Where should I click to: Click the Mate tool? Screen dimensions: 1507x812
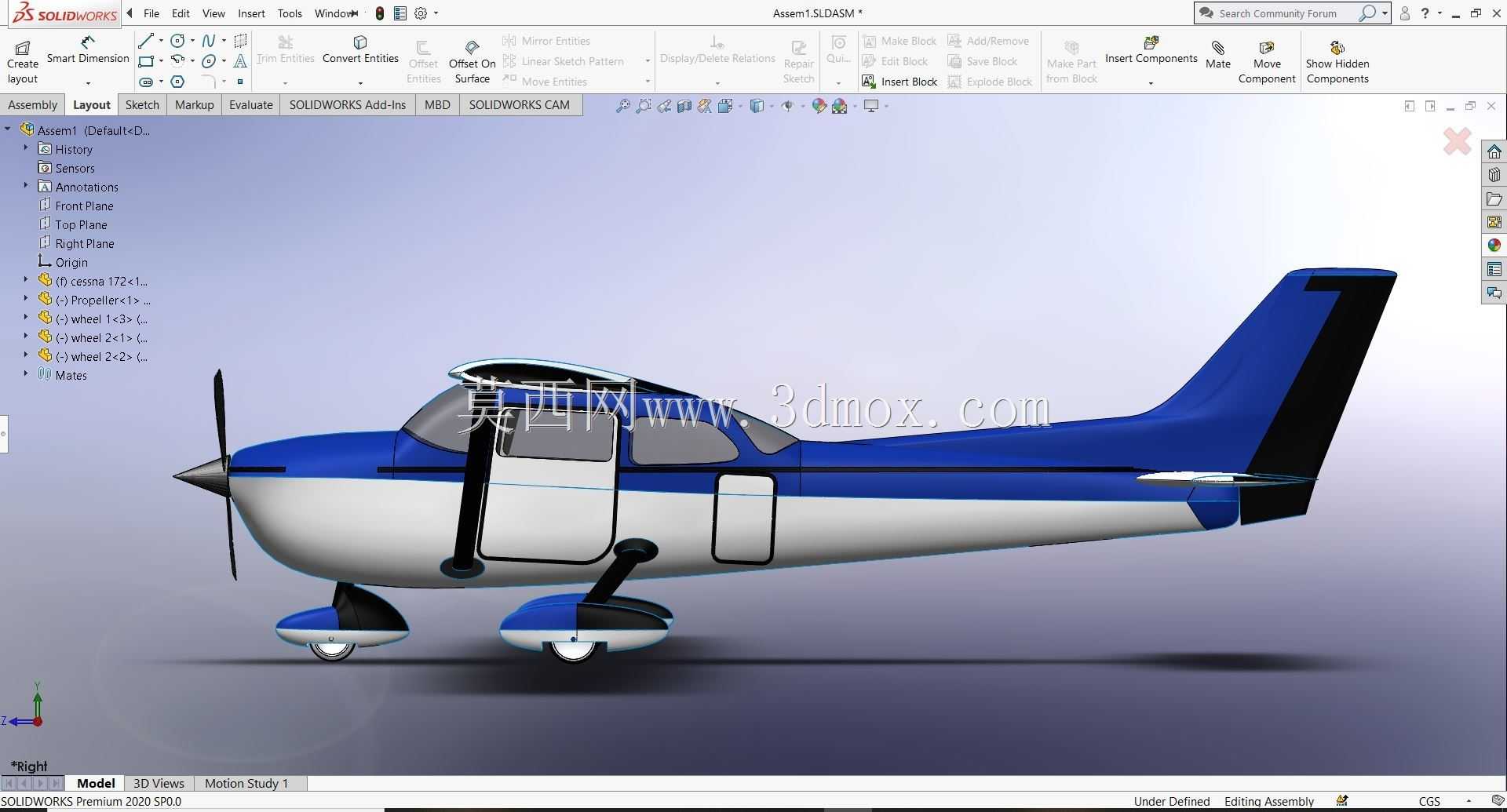point(1217,55)
